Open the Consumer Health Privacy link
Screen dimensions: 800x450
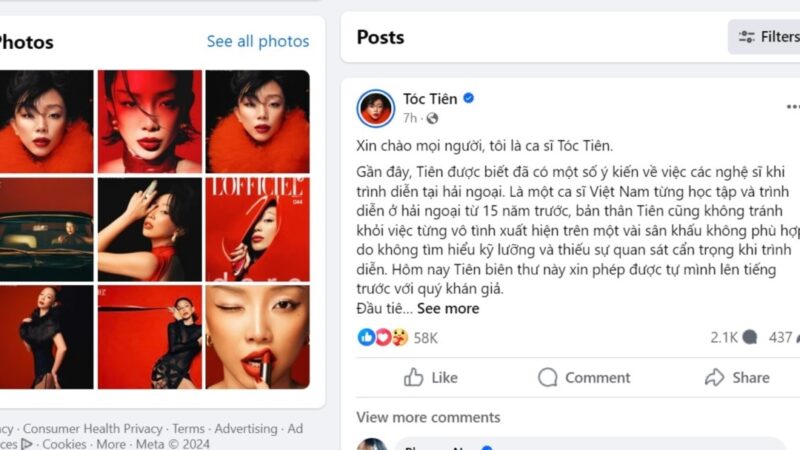tap(92, 429)
